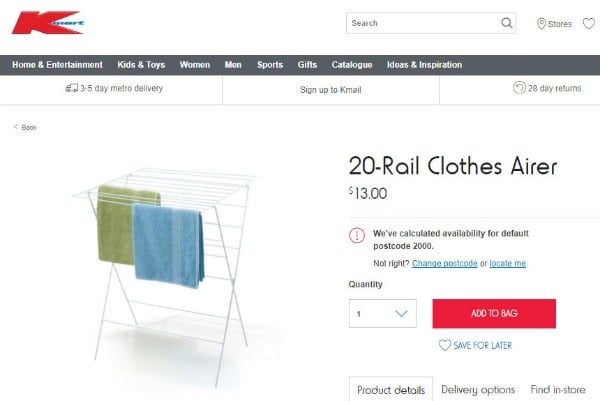Screen dimensions: 600x401
Task: Click the Back arrow
Action: pos(16,127)
